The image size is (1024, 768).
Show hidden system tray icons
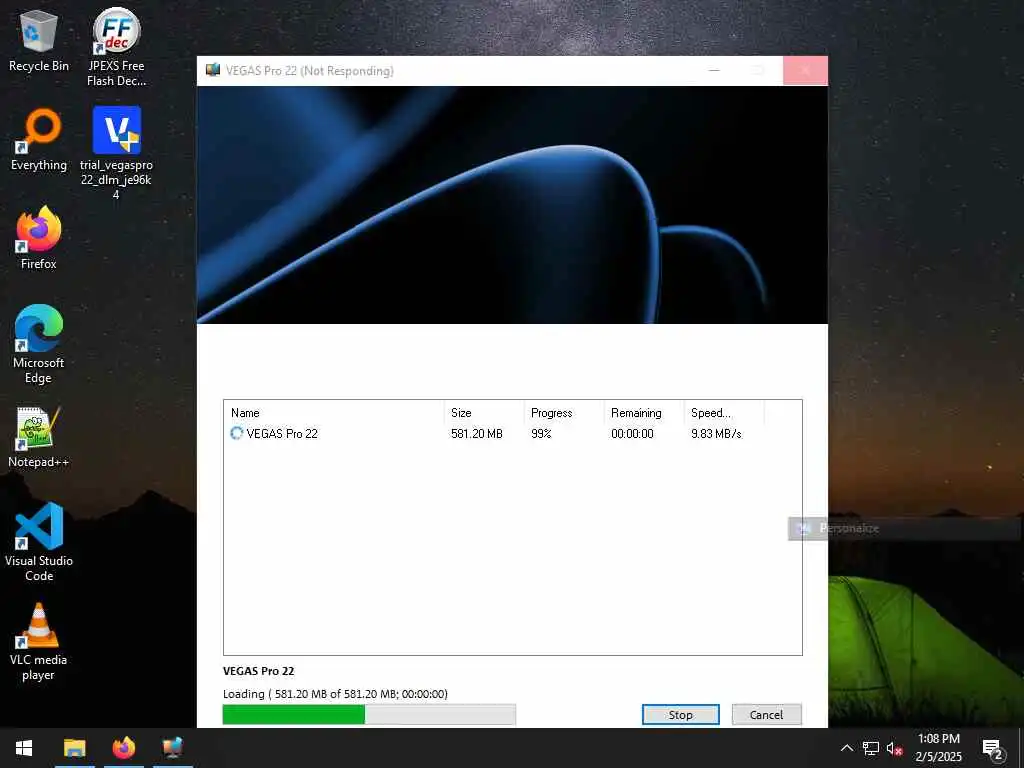click(846, 748)
